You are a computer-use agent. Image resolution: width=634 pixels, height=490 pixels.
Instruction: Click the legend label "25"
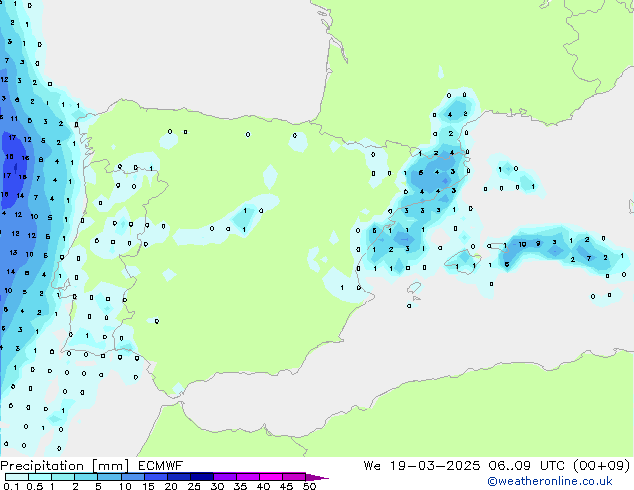194,486
